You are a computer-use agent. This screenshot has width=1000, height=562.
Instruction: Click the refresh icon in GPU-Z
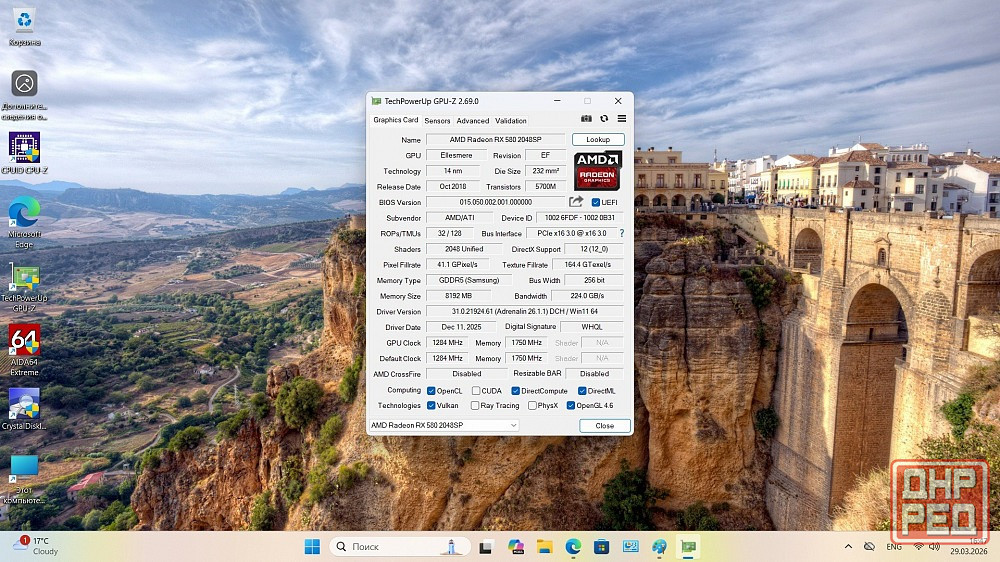click(604, 119)
